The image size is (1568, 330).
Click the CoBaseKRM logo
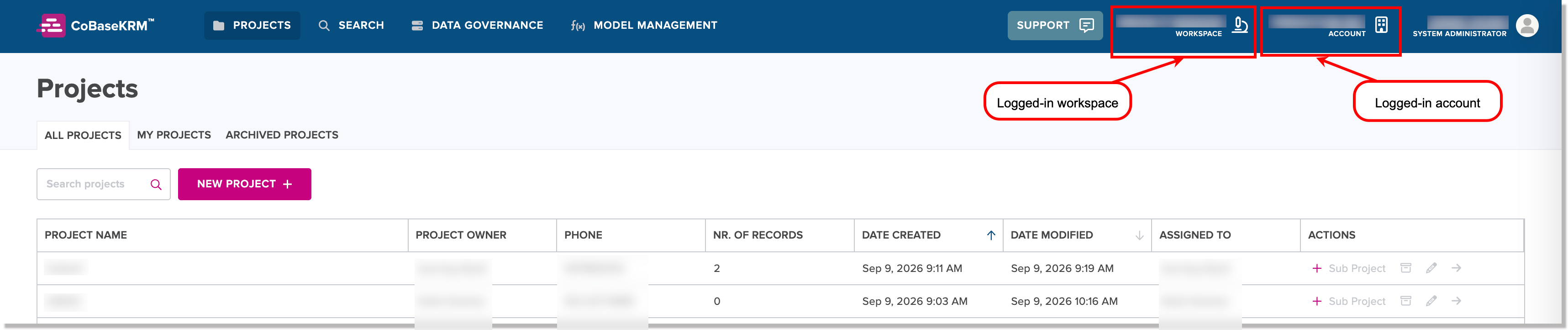(95, 26)
